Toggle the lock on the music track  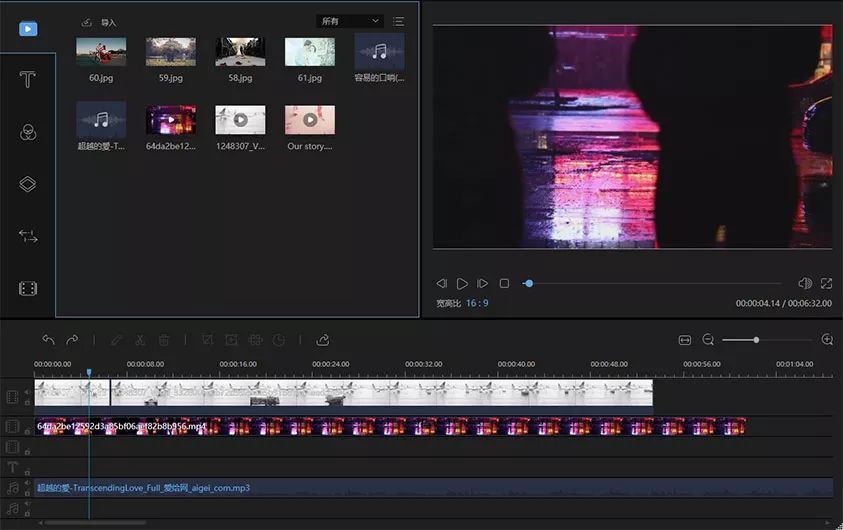click(x=27, y=494)
